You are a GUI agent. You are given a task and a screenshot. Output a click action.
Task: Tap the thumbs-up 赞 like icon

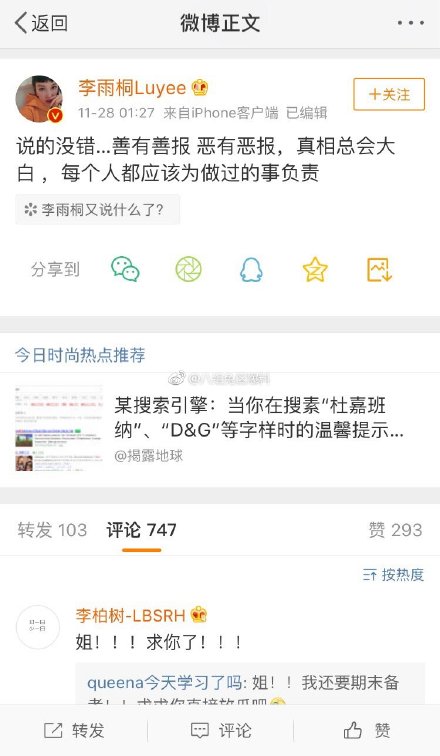pos(353,730)
